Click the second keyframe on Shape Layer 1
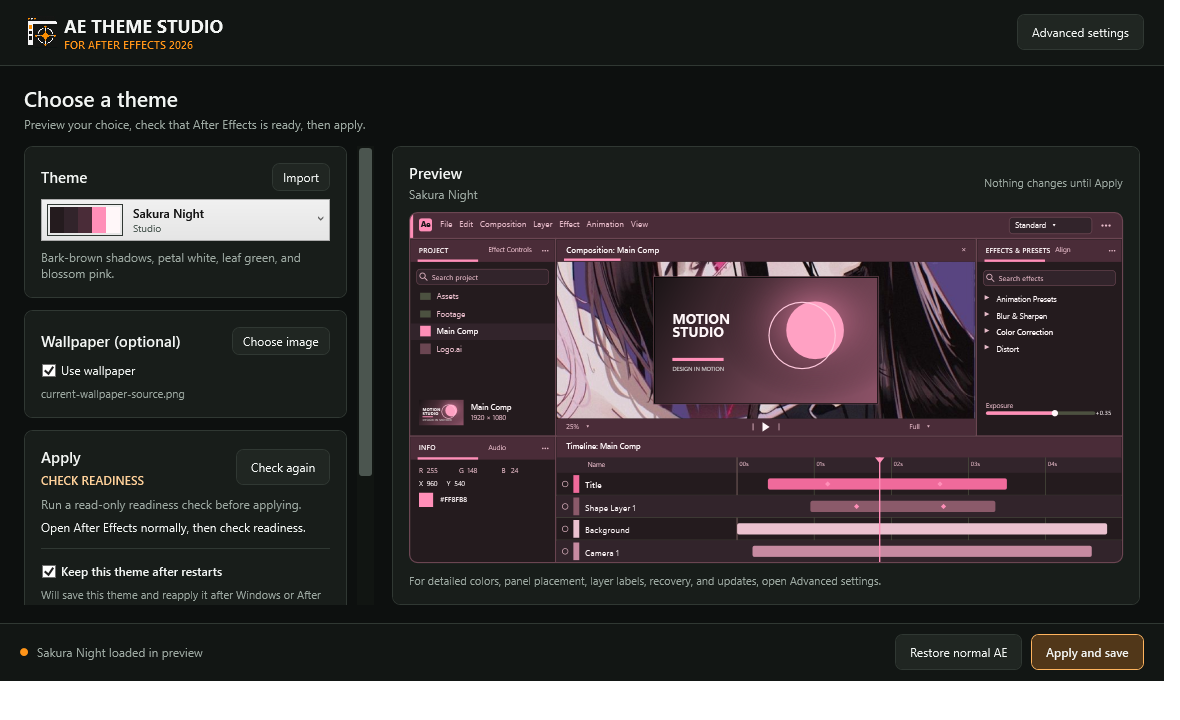Screen dimensions: 1180x720 tap(943, 506)
